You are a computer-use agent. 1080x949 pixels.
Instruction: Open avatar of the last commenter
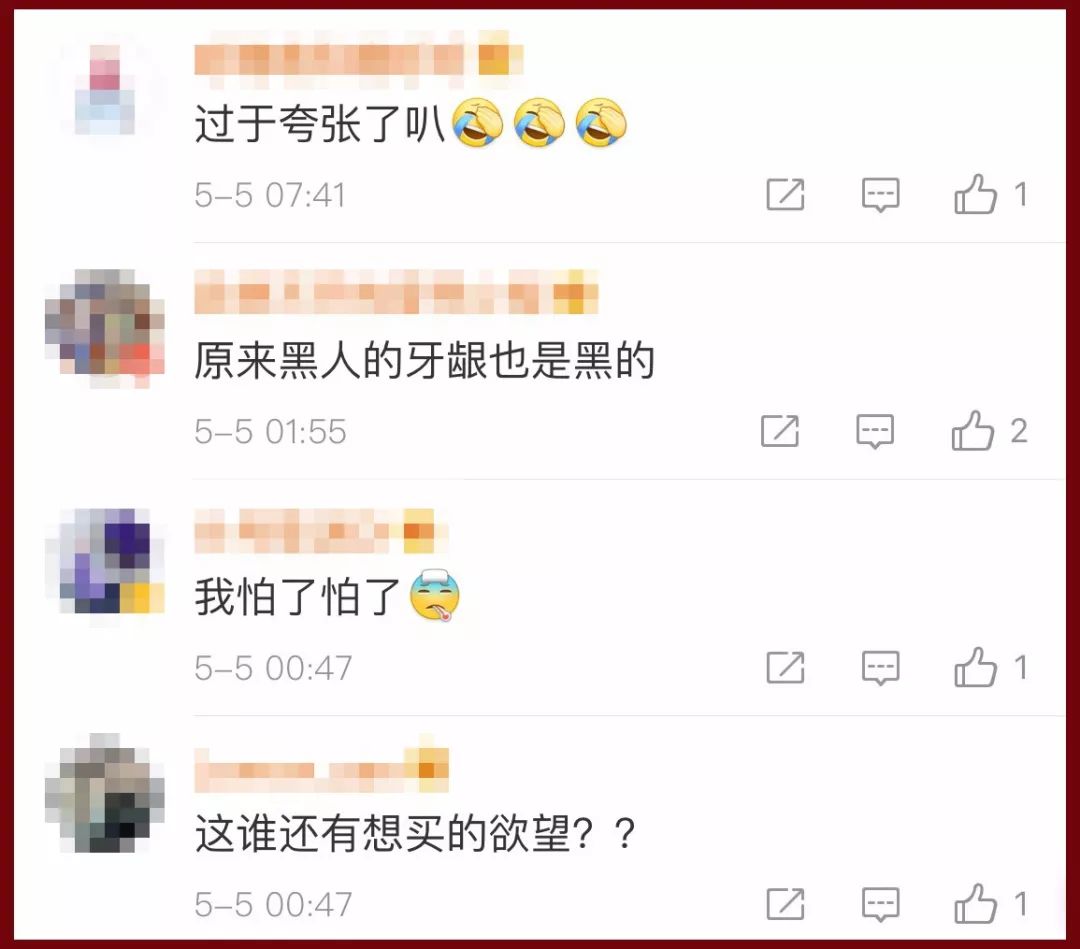[x=105, y=793]
